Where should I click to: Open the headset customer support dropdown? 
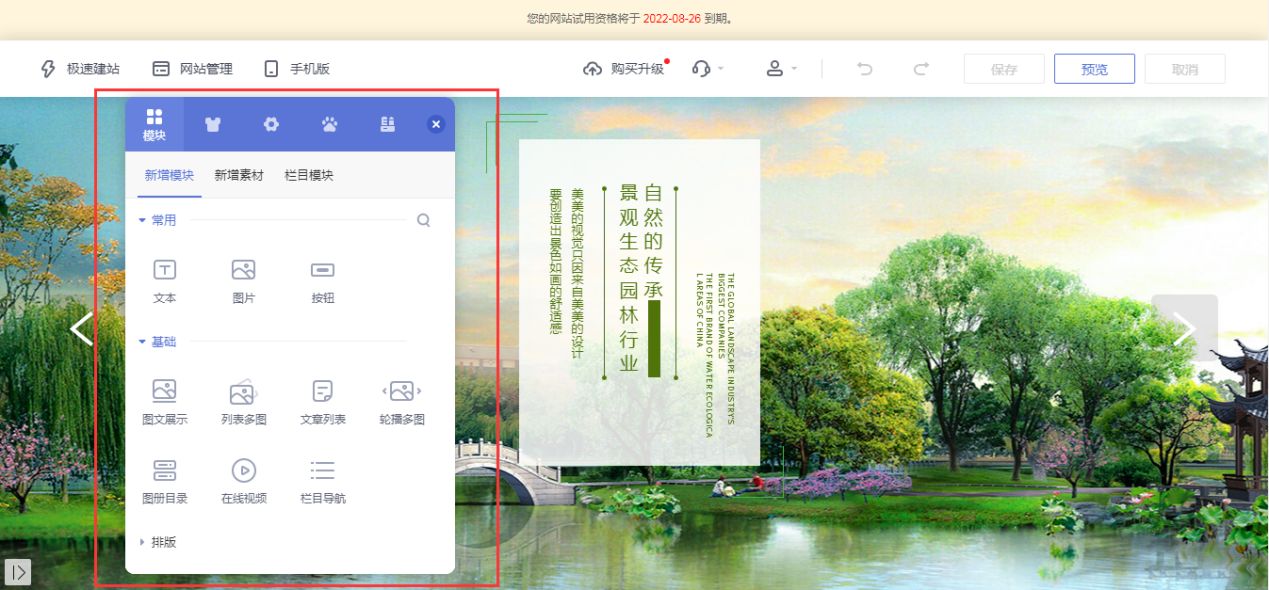tap(707, 69)
